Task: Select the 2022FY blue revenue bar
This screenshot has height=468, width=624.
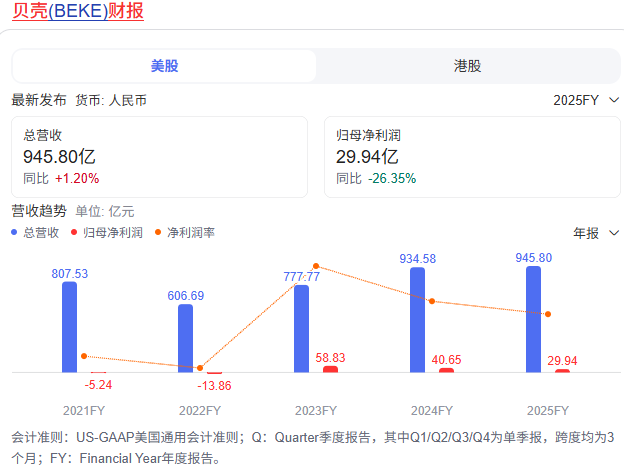Action: tap(185, 338)
